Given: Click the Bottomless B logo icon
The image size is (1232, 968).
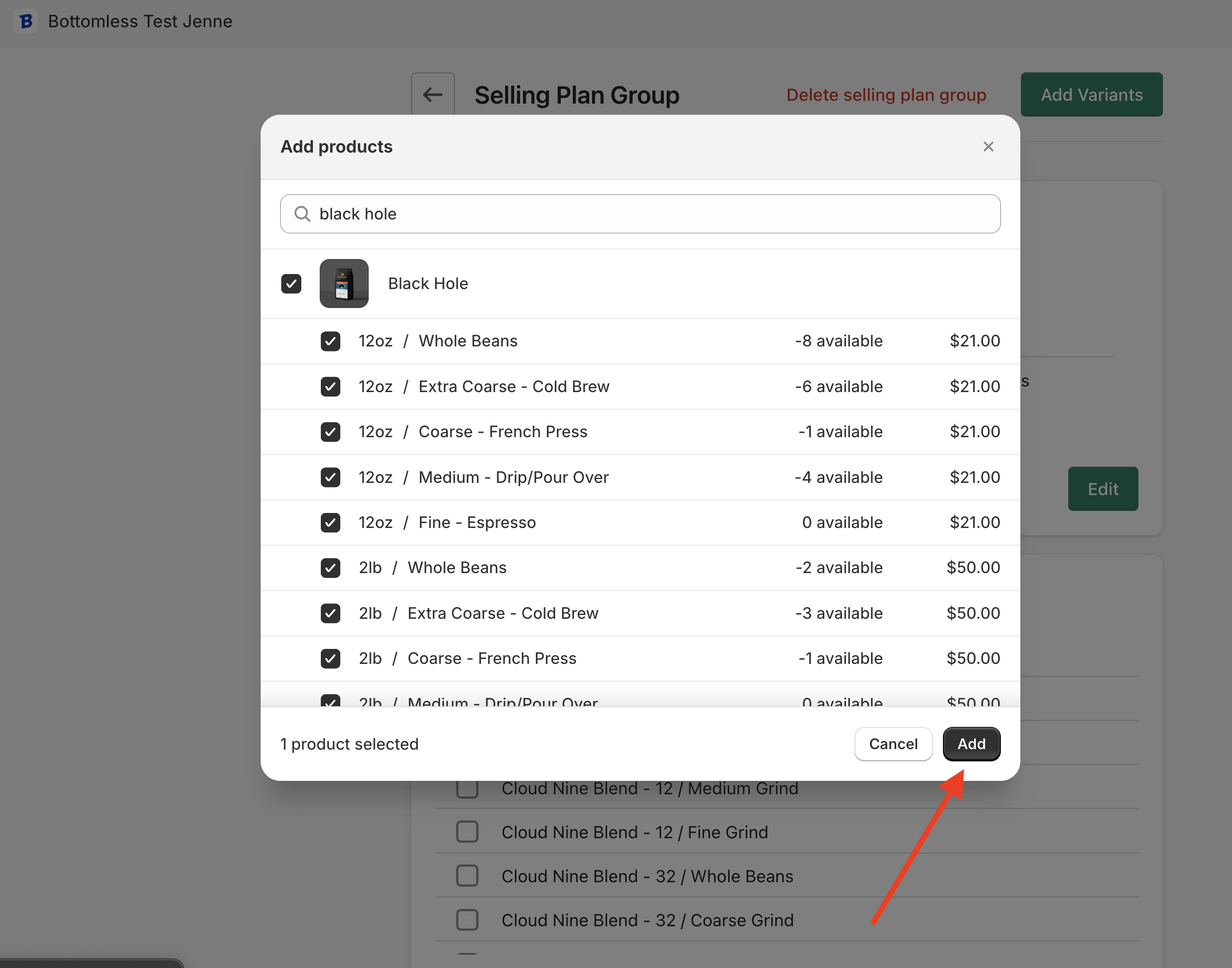Looking at the screenshot, I should click(x=26, y=22).
